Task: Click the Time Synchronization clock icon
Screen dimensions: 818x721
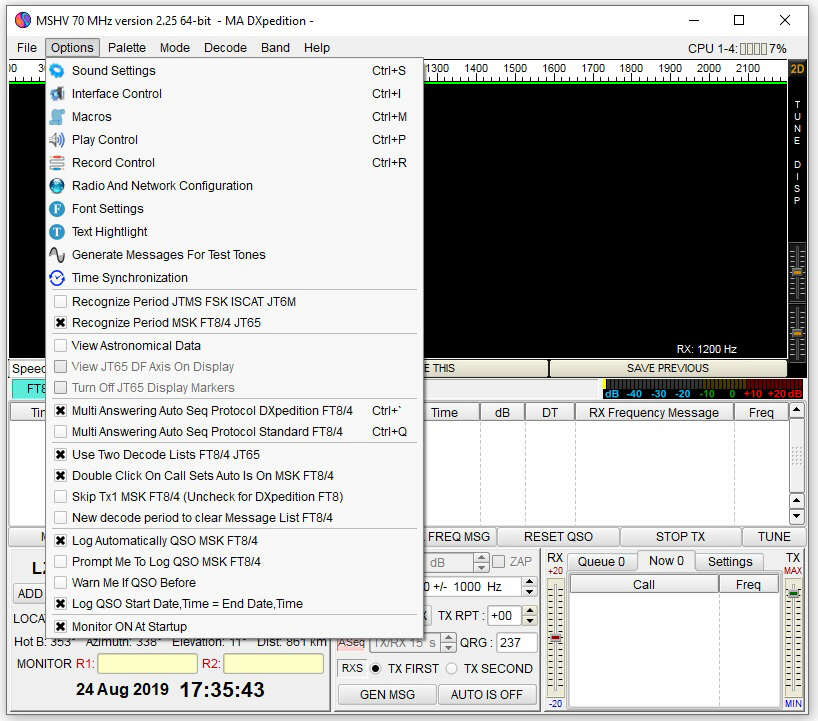Action: tap(57, 278)
